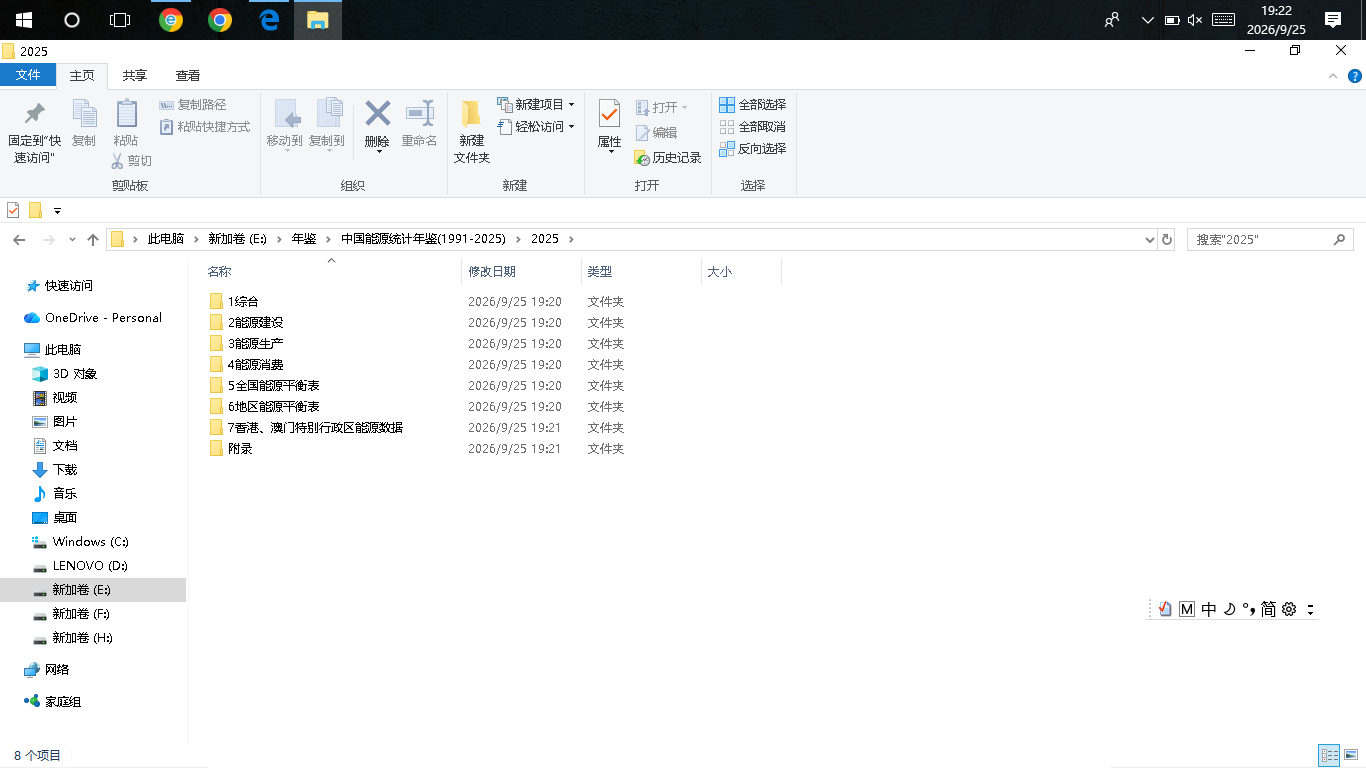Create a new folder via ribbon
This screenshot has width=1366, height=768.
[x=472, y=133]
